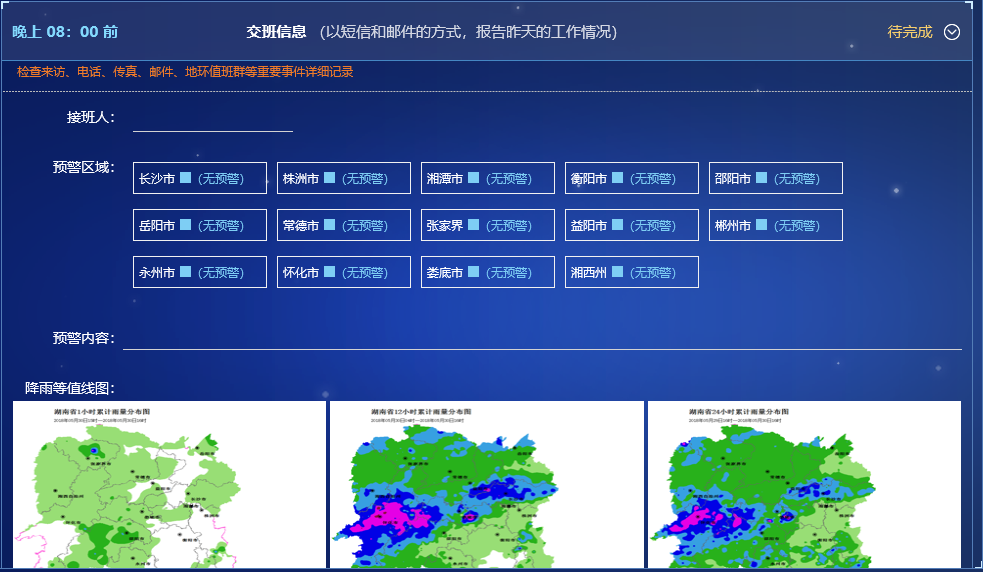This screenshot has width=983, height=572.
Task: Open the 1-hour rainfall map thumbnail
Action: click(169, 485)
